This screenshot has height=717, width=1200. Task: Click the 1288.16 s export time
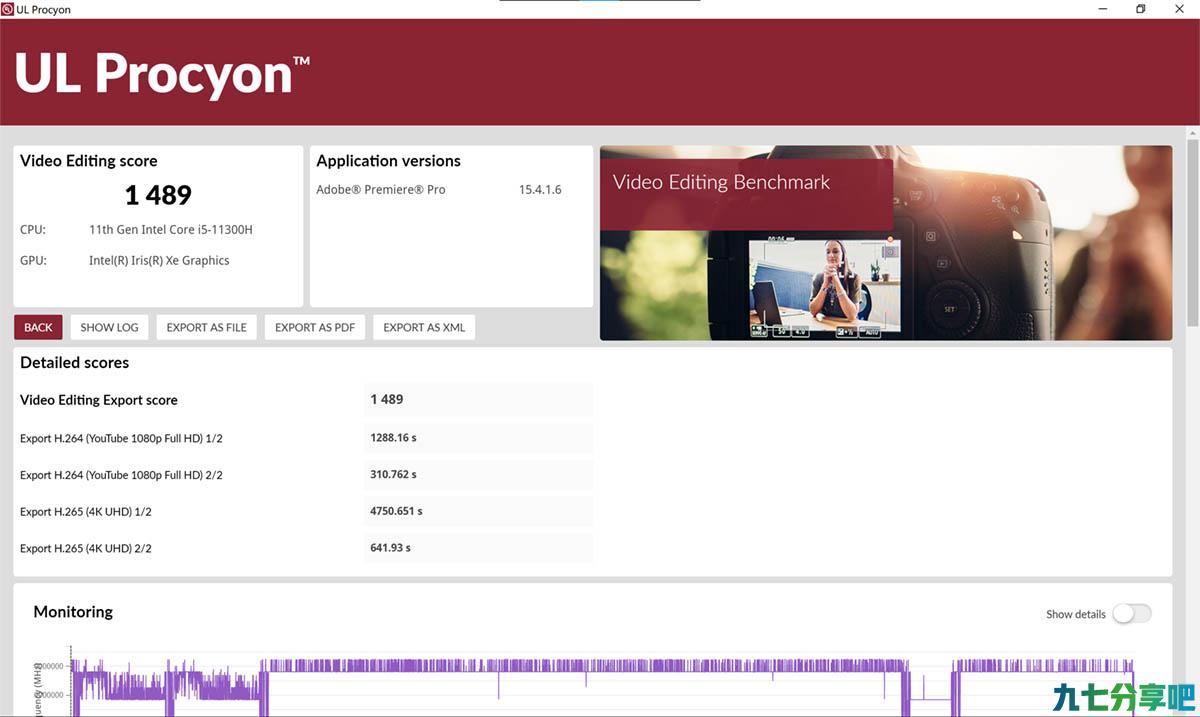(x=394, y=438)
